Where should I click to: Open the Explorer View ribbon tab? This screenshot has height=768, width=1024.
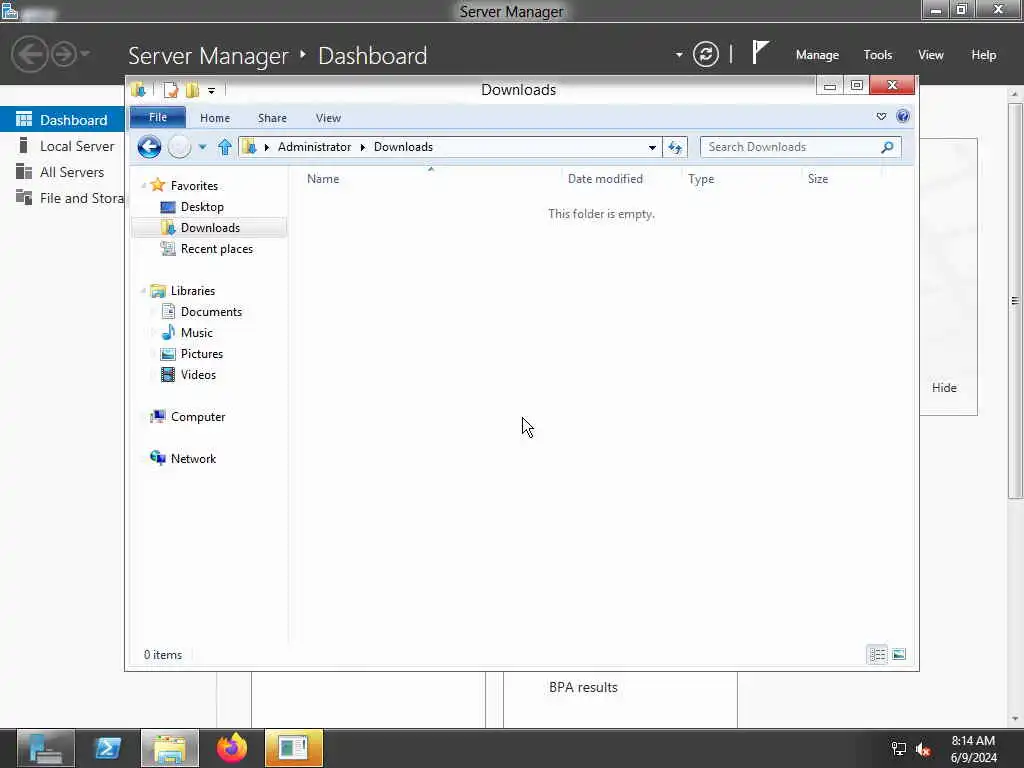(328, 118)
